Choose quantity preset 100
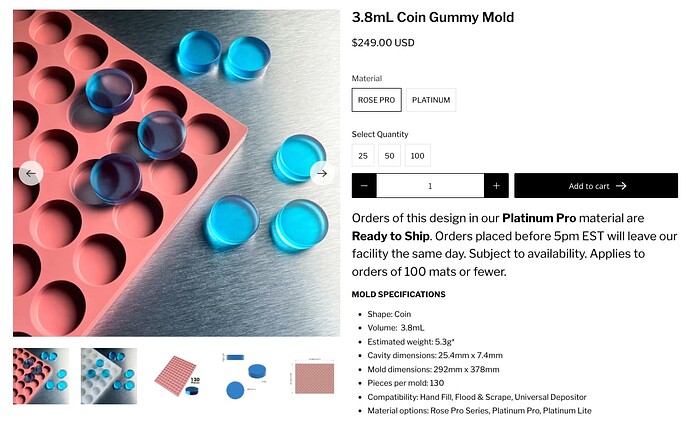The height and width of the screenshot is (423, 690). (417, 156)
